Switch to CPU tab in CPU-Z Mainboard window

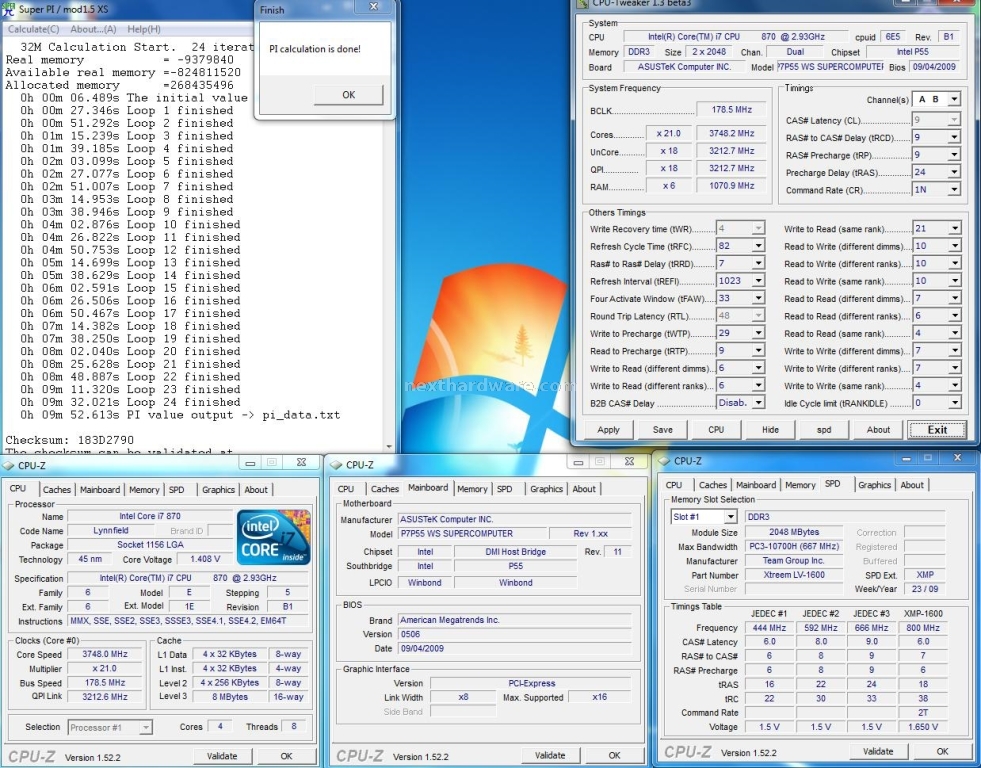(x=346, y=489)
